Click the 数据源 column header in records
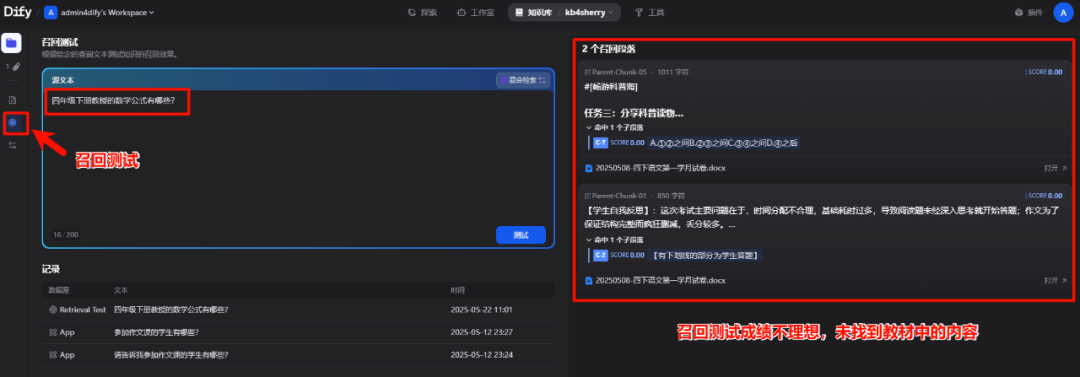Screen dimensions: 1080x377 pyautogui.click(x=59, y=290)
